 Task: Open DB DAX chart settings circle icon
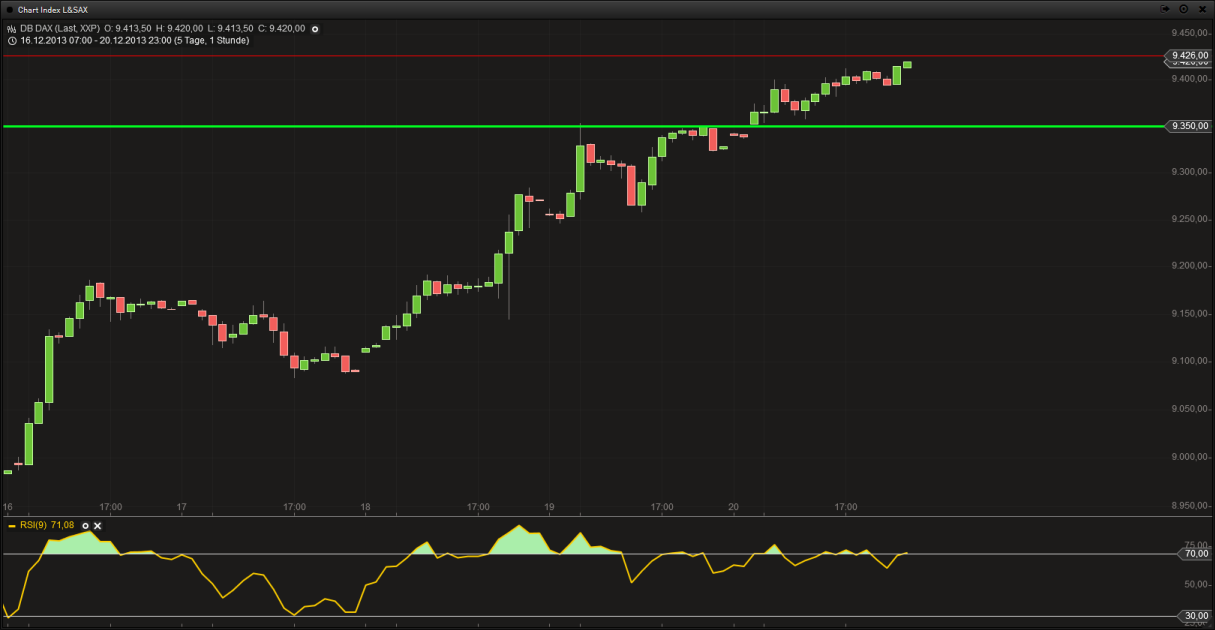(x=315, y=29)
